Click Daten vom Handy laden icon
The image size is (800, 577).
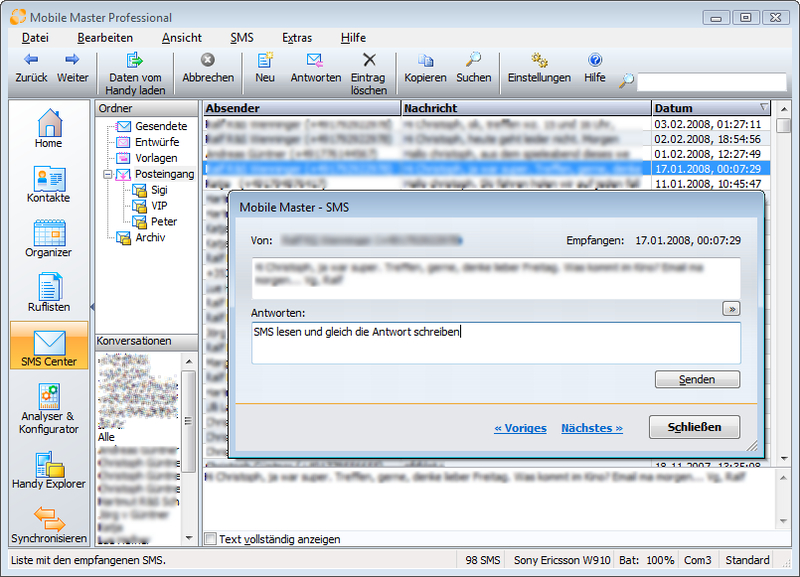135,60
